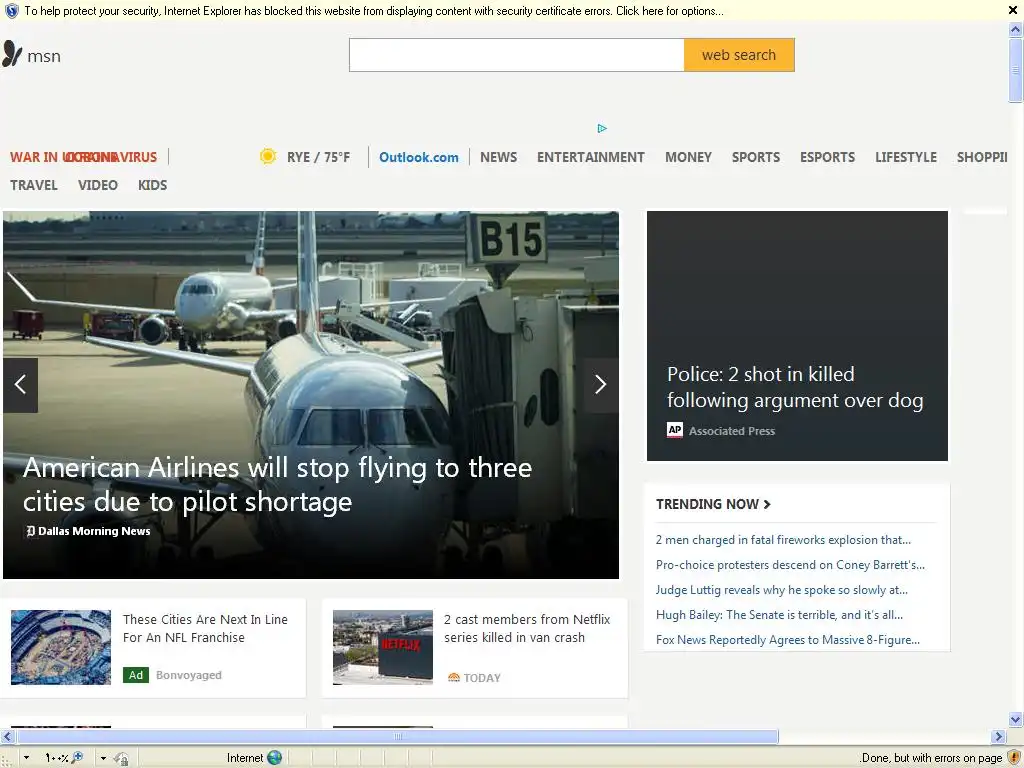
Task: Show previous carousel story with left arrow
Action: click(x=20, y=385)
